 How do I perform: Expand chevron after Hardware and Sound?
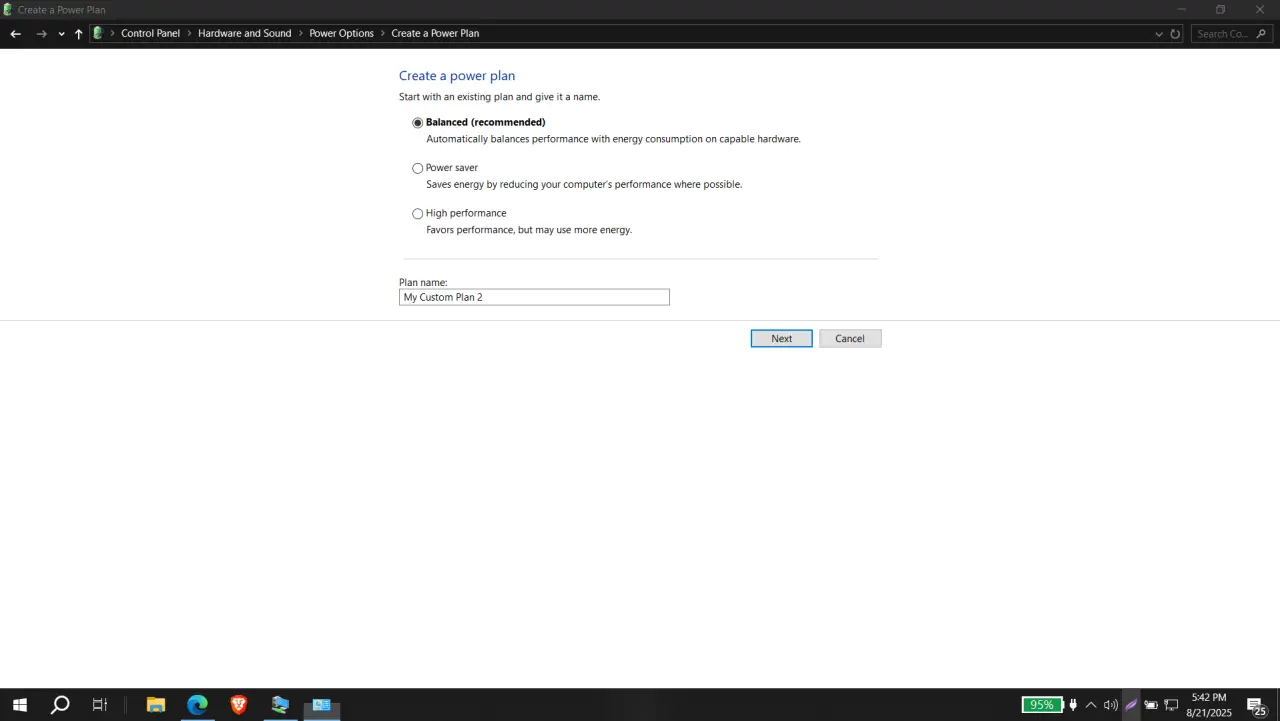tap(300, 33)
